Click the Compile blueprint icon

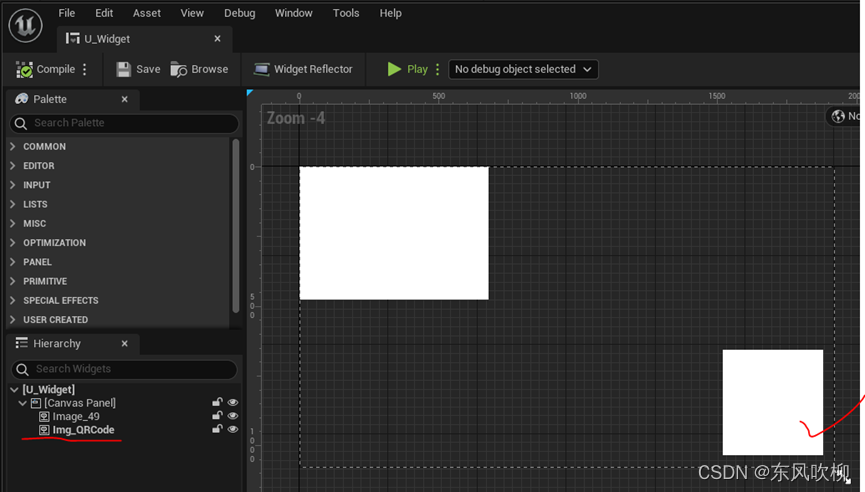pos(24,69)
